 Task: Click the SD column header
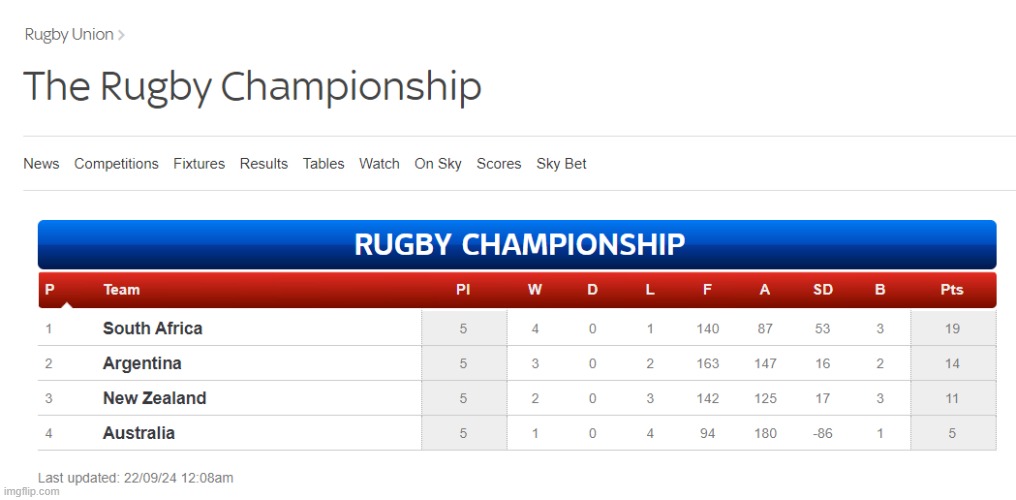pos(822,290)
